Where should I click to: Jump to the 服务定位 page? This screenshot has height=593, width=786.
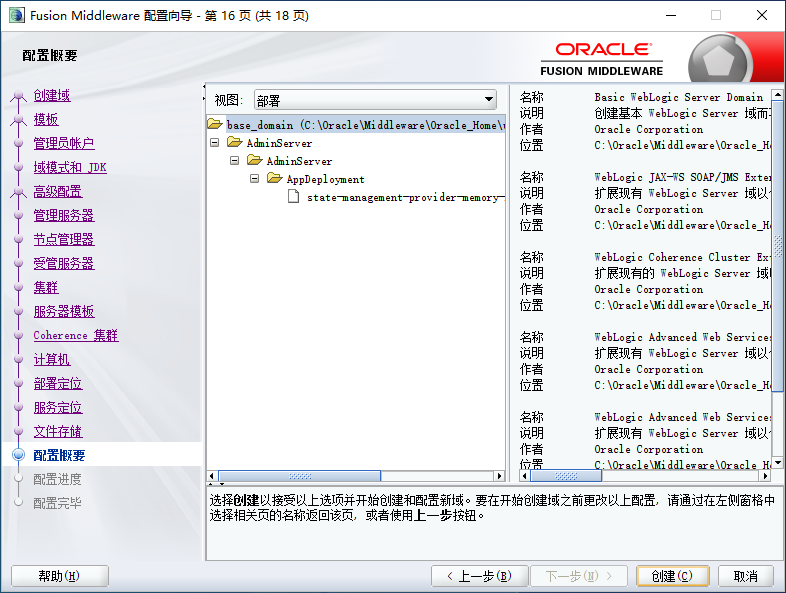(58, 408)
